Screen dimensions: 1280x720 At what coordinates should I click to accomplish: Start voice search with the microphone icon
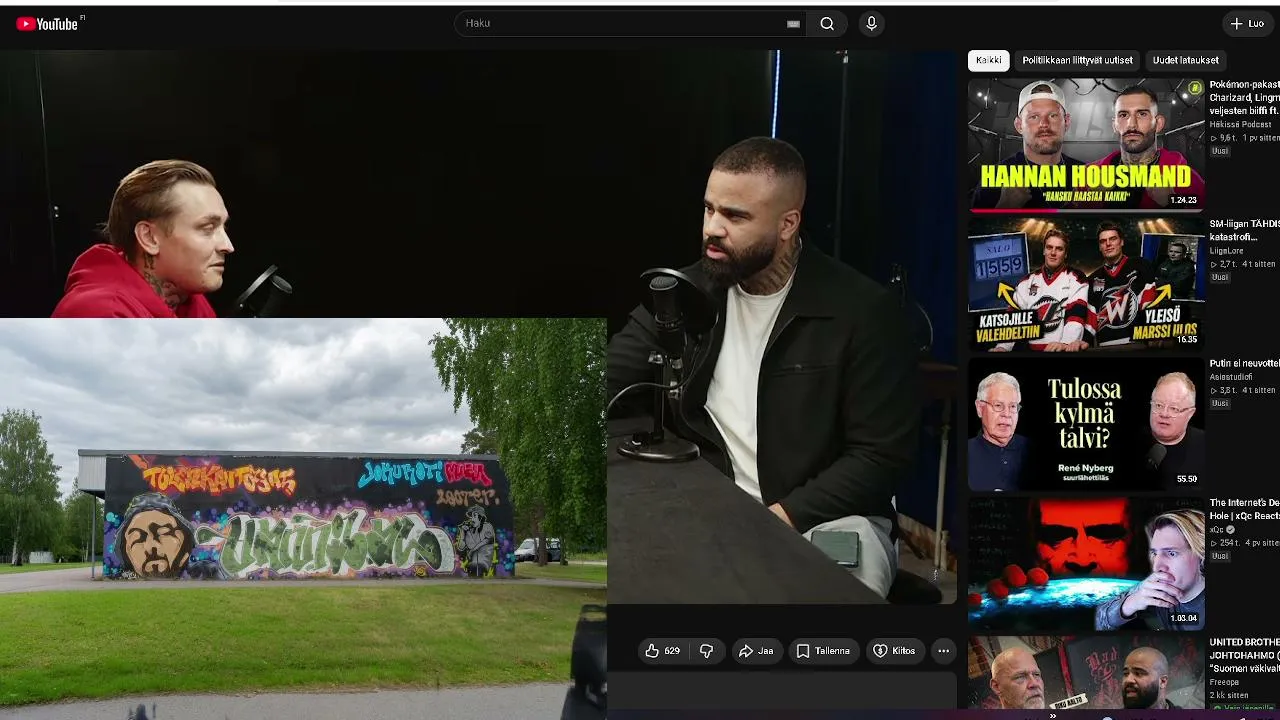pos(872,24)
